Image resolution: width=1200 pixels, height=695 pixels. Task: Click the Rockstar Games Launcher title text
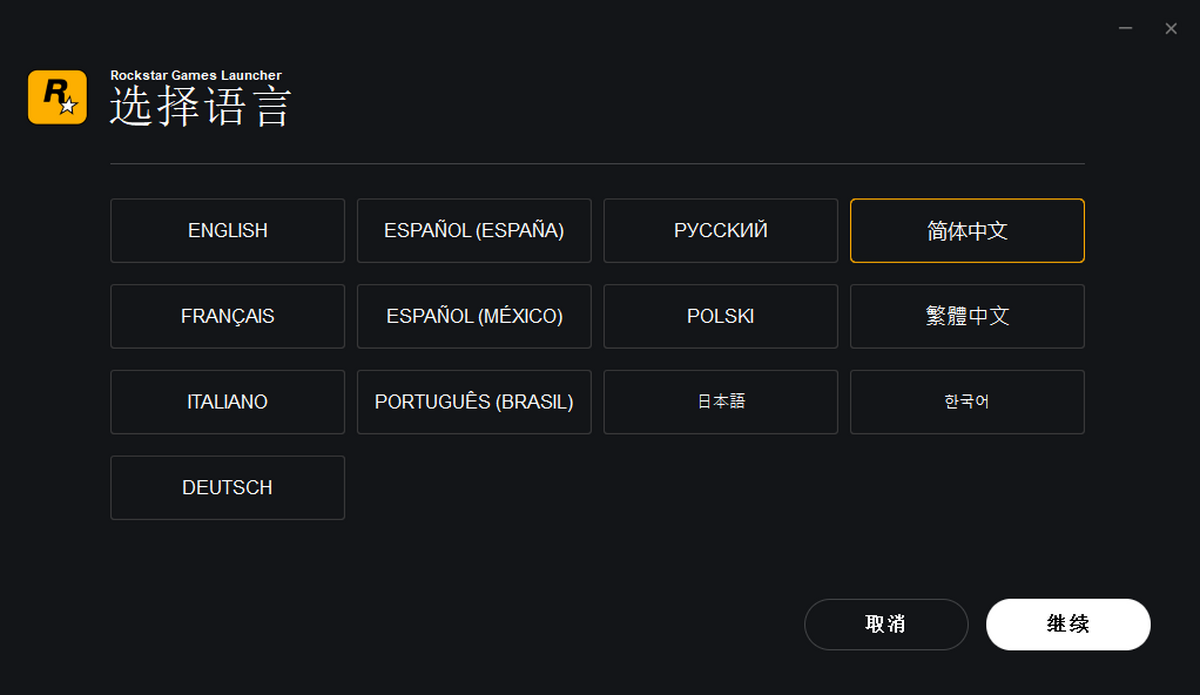[x=195, y=76]
